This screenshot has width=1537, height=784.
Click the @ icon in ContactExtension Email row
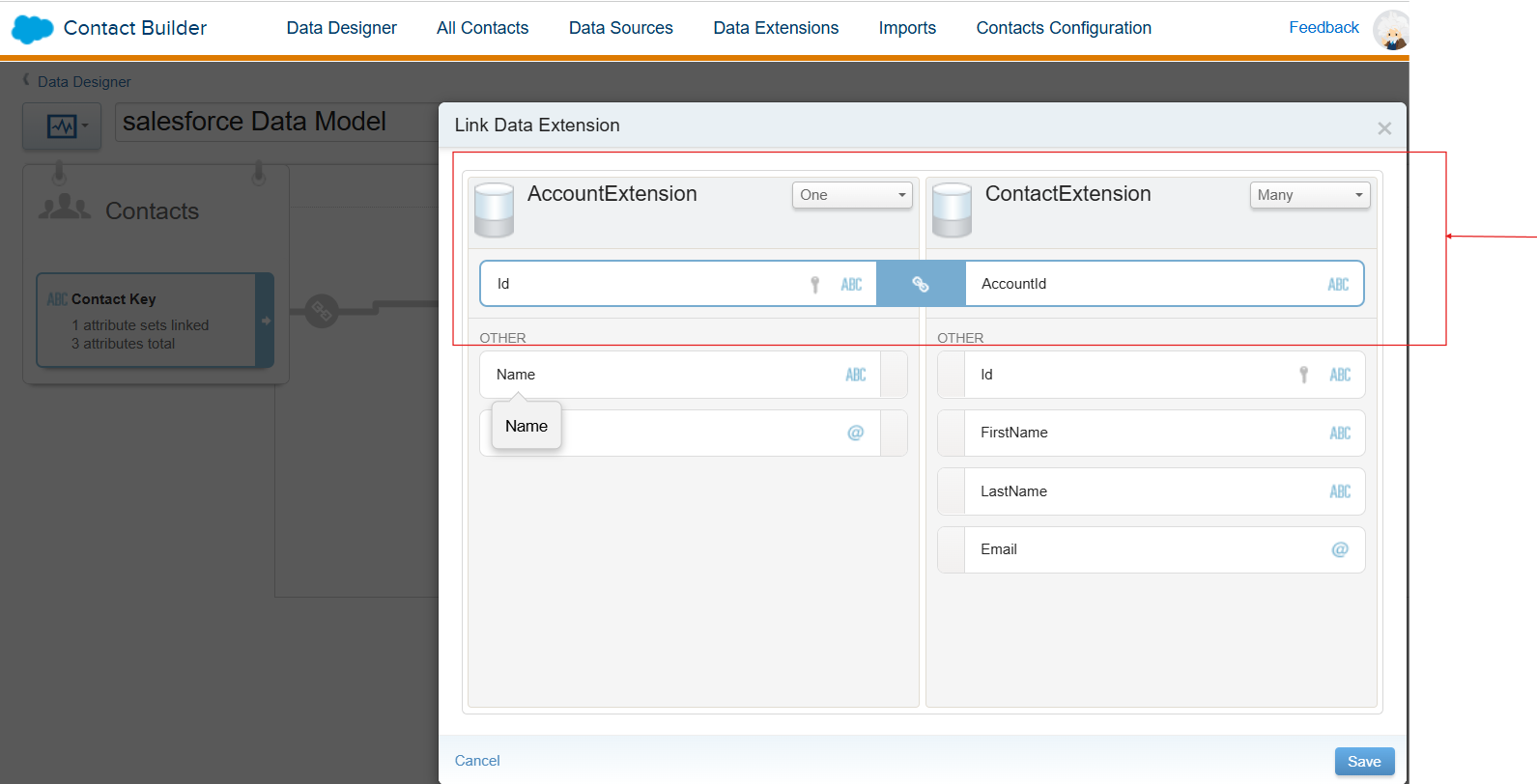click(x=1339, y=549)
